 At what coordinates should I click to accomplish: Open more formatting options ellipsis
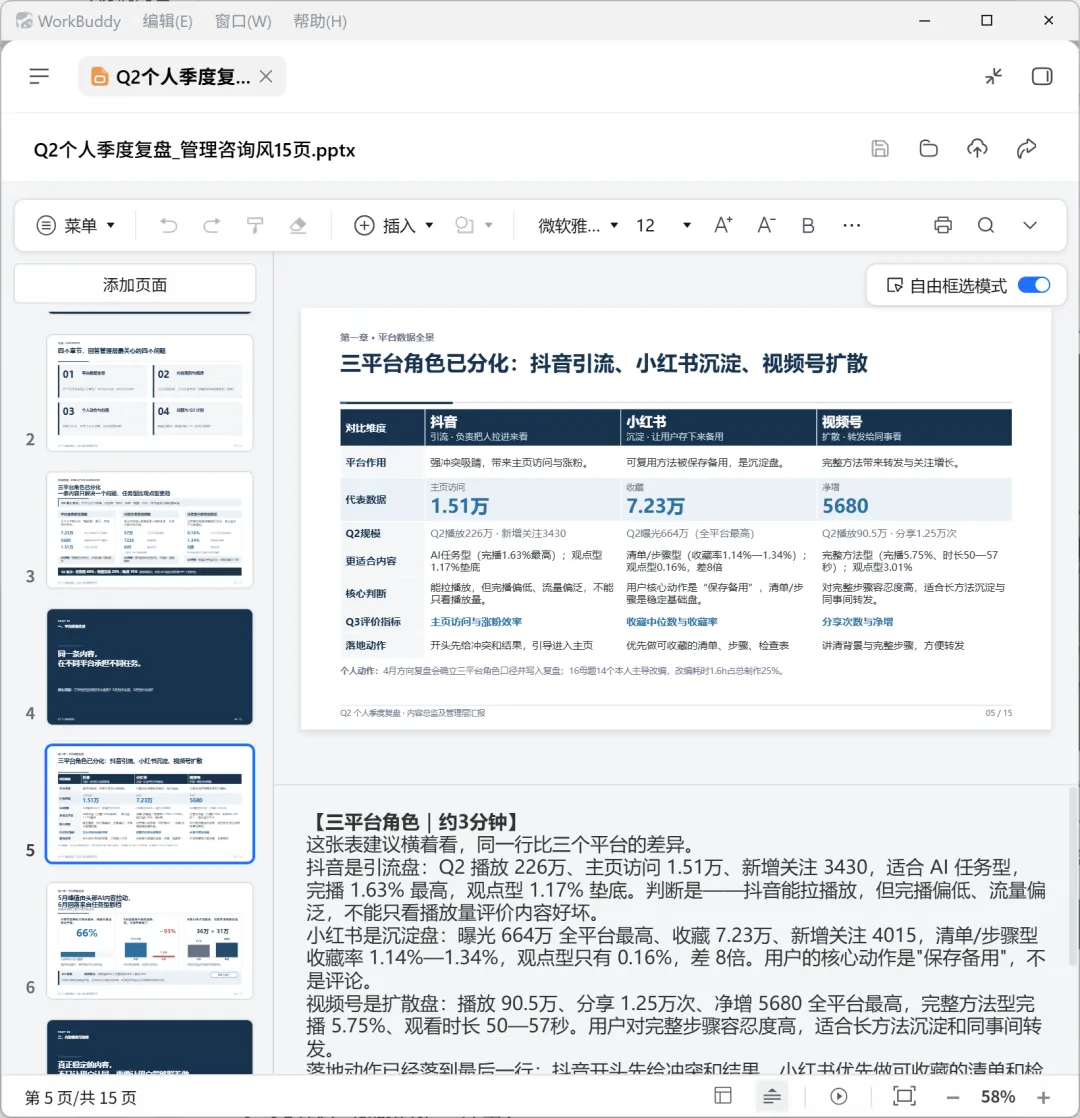pos(851,225)
